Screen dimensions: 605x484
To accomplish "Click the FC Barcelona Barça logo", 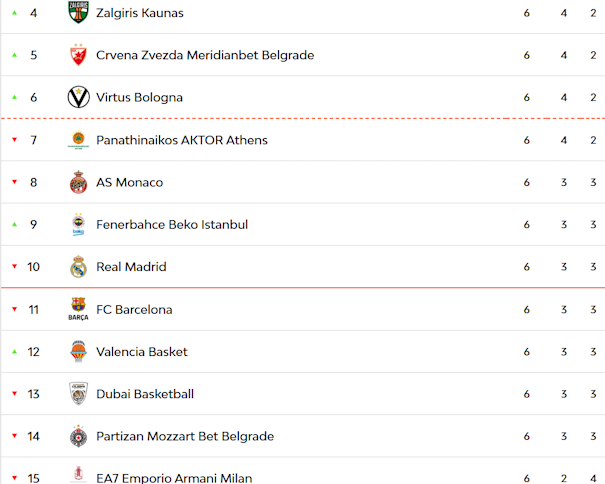I will point(78,309).
